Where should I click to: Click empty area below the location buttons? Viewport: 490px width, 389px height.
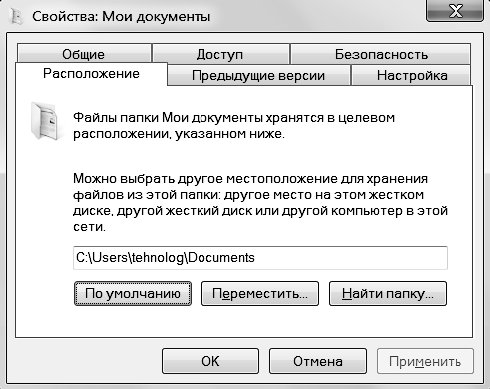coord(260,321)
